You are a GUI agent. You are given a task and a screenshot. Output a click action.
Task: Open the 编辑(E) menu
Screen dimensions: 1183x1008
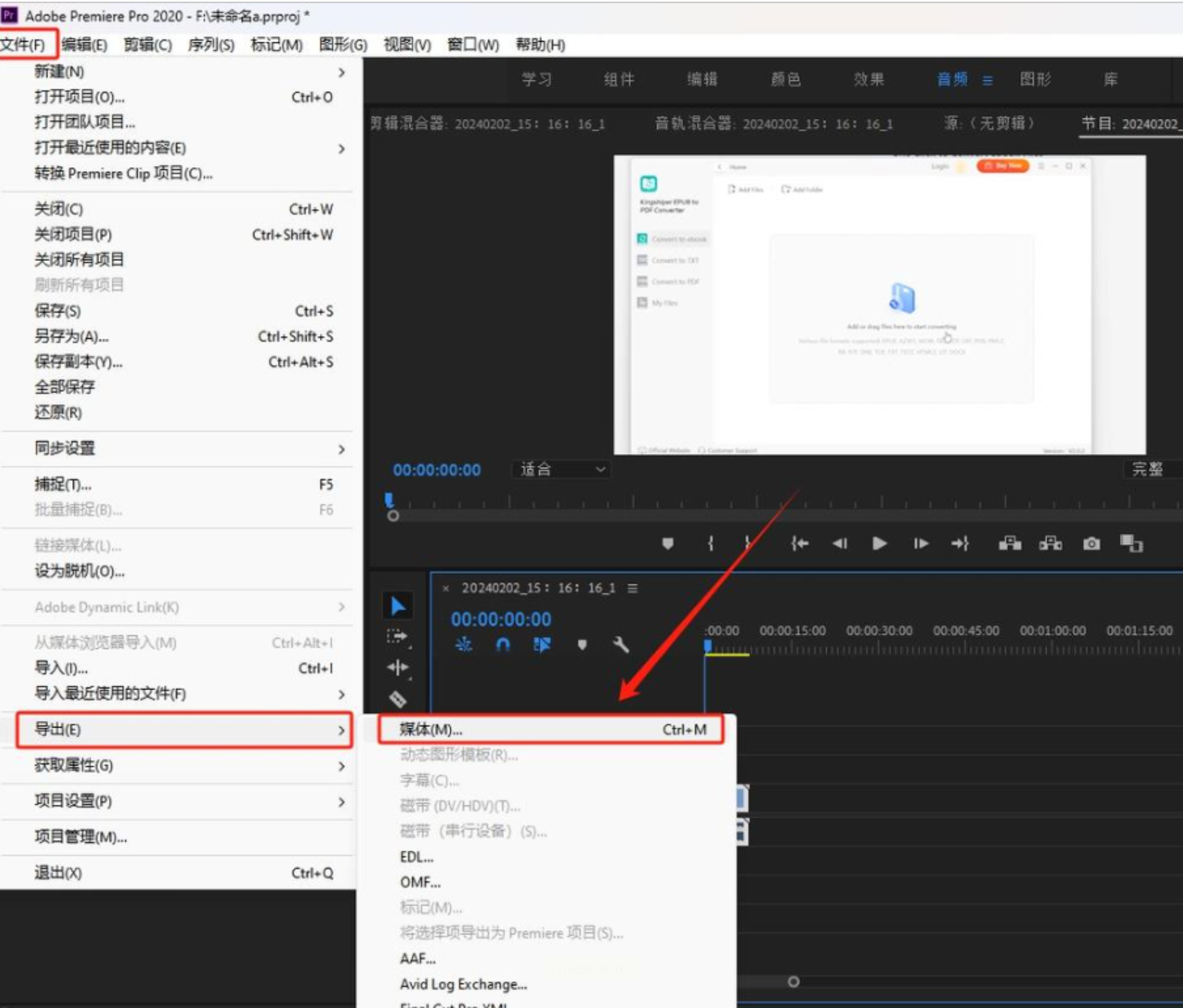point(85,45)
